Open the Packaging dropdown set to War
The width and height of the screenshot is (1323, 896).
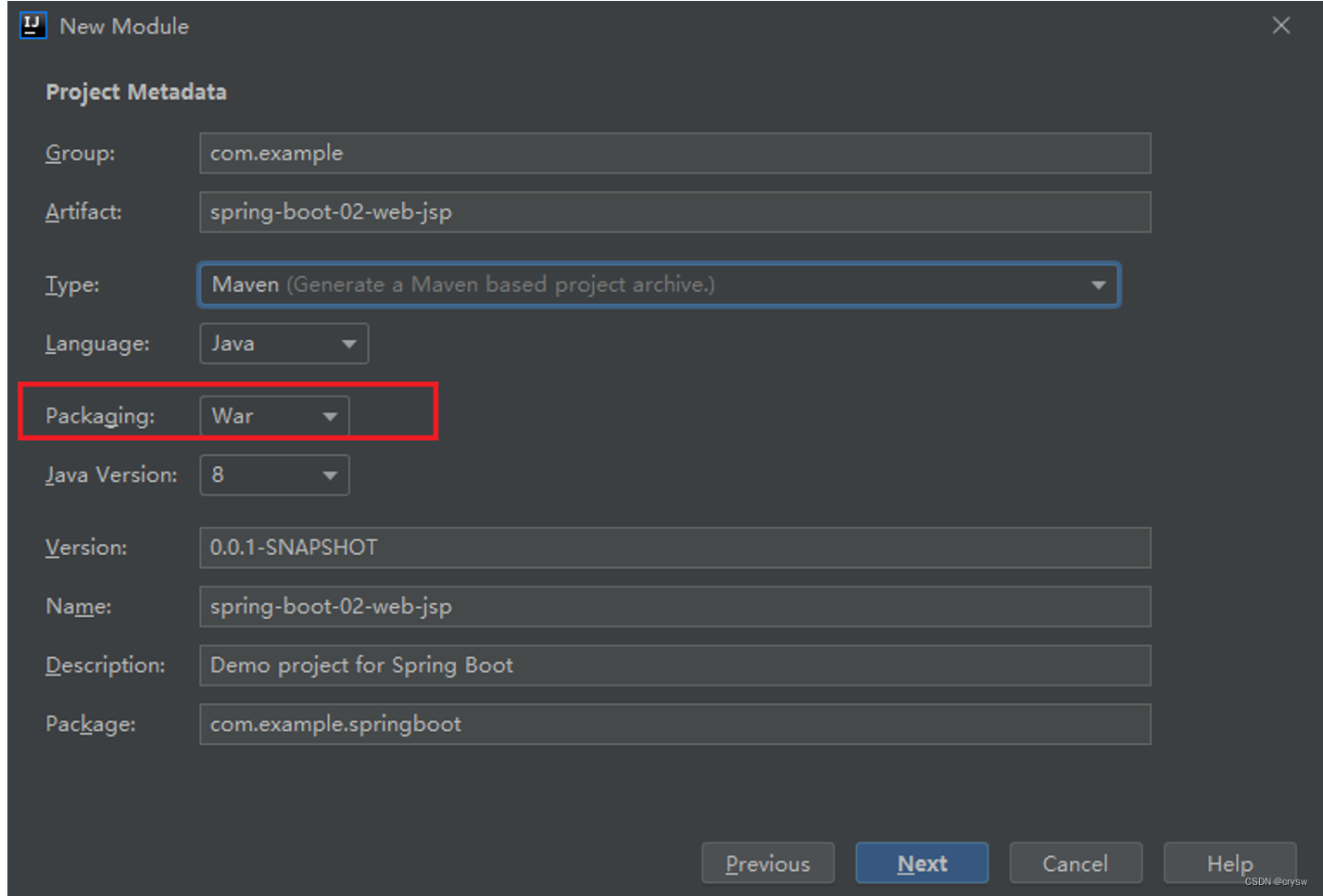coord(274,416)
